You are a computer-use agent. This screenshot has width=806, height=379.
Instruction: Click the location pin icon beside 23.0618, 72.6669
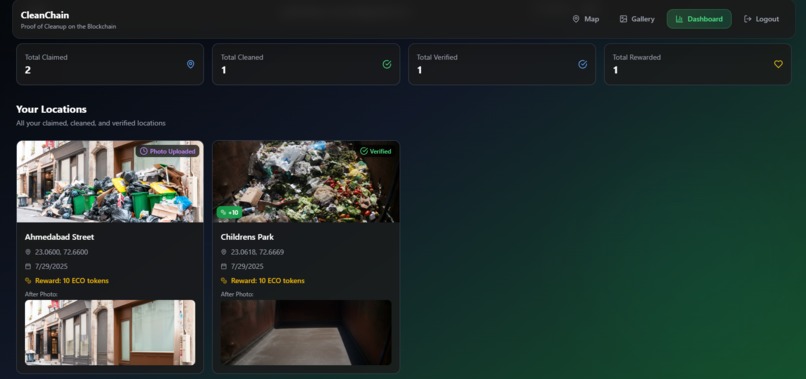point(224,252)
